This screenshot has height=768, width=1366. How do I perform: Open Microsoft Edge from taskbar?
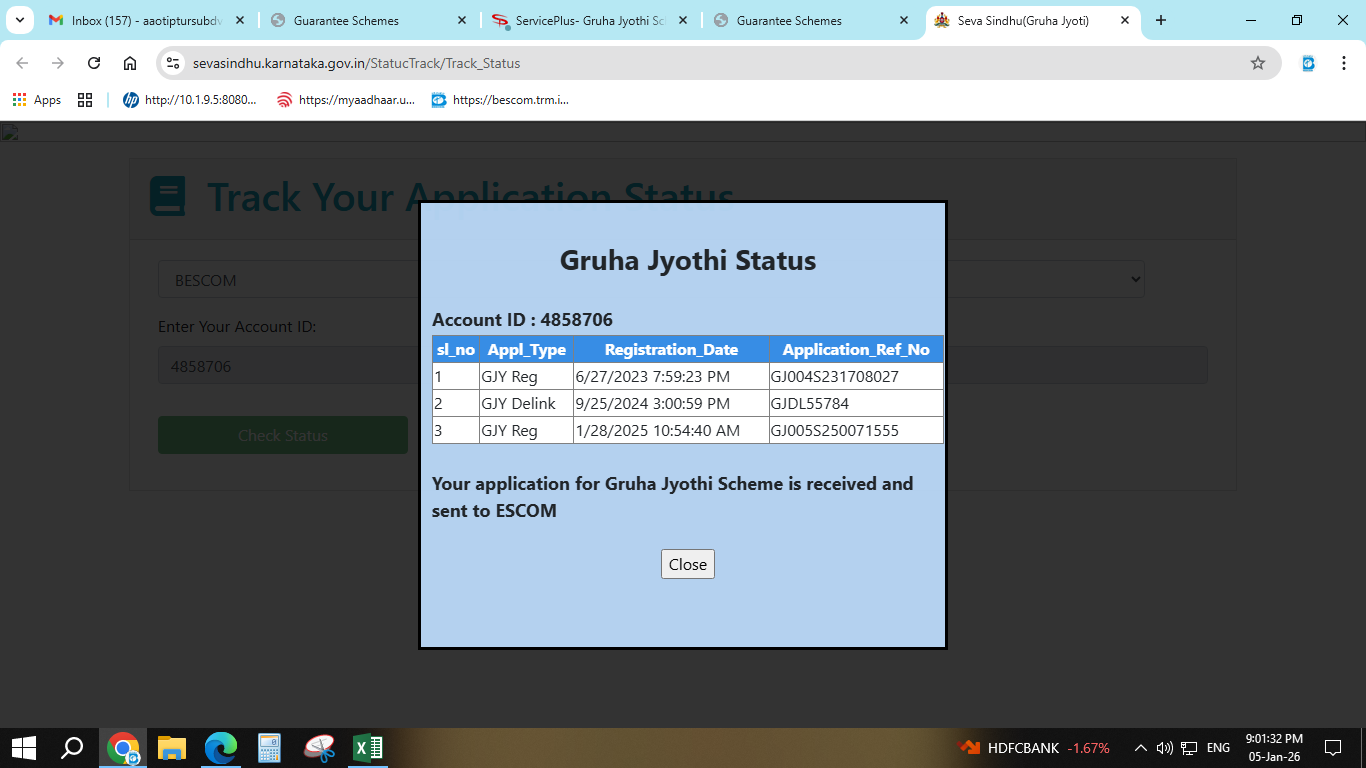pyautogui.click(x=221, y=747)
